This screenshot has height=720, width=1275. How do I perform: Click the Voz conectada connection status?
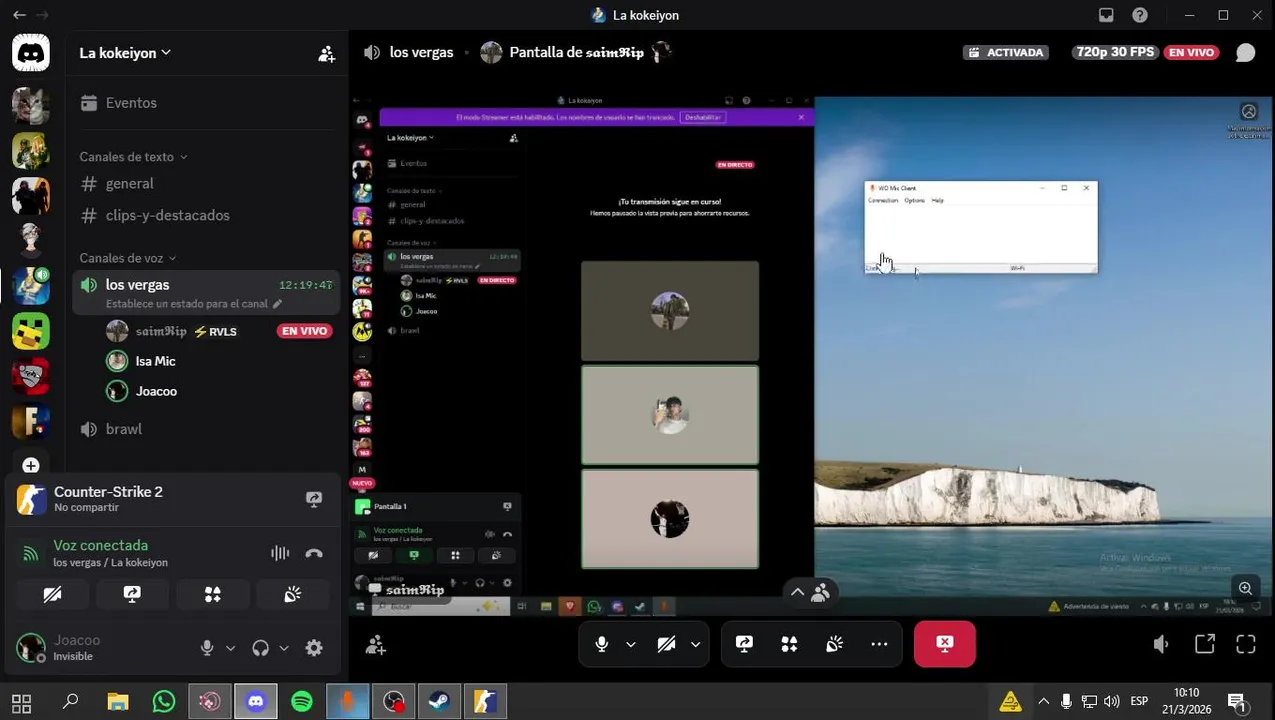coord(100,545)
